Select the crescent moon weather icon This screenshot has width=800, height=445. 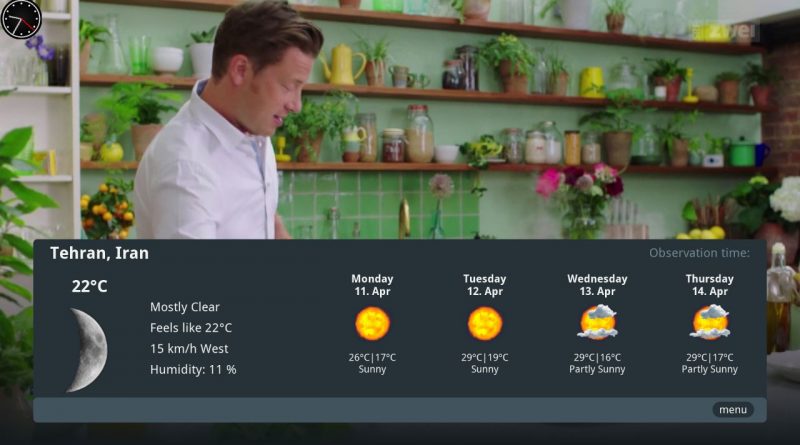coord(88,350)
